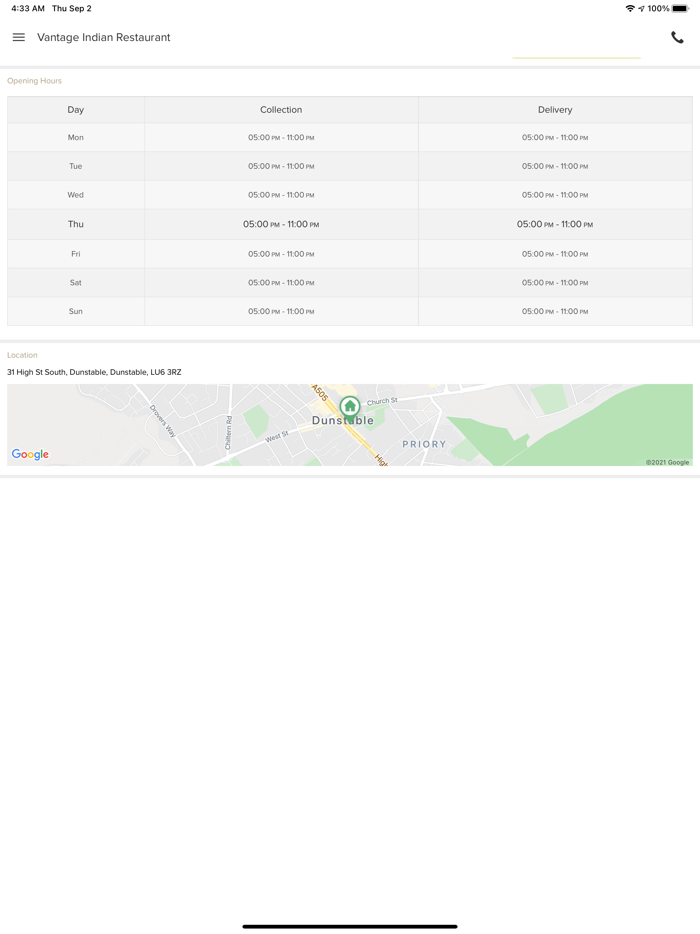The height and width of the screenshot is (934, 700).
Task: Select the Vantage Indian Restaurant title
Action: click(x=104, y=38)
